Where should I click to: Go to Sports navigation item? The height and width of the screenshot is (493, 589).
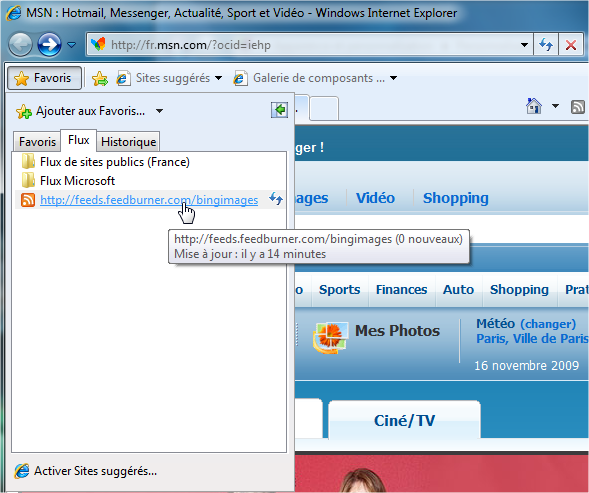[340, 290]
